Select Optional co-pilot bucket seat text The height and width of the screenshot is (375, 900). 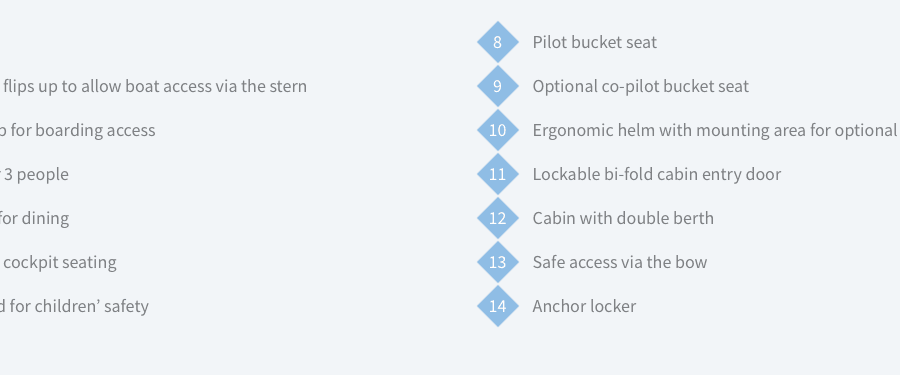641,86
